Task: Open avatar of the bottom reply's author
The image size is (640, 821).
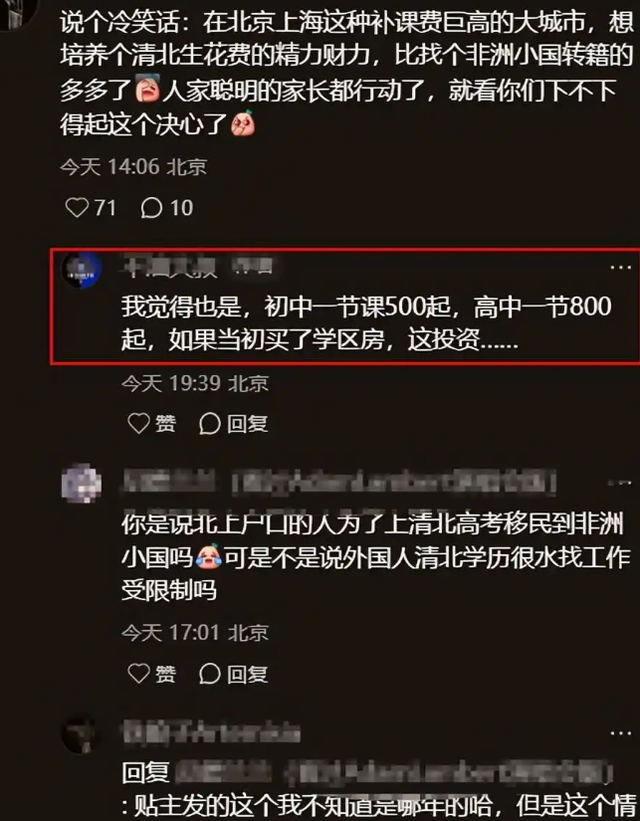Action: click(x=82, y=734)
